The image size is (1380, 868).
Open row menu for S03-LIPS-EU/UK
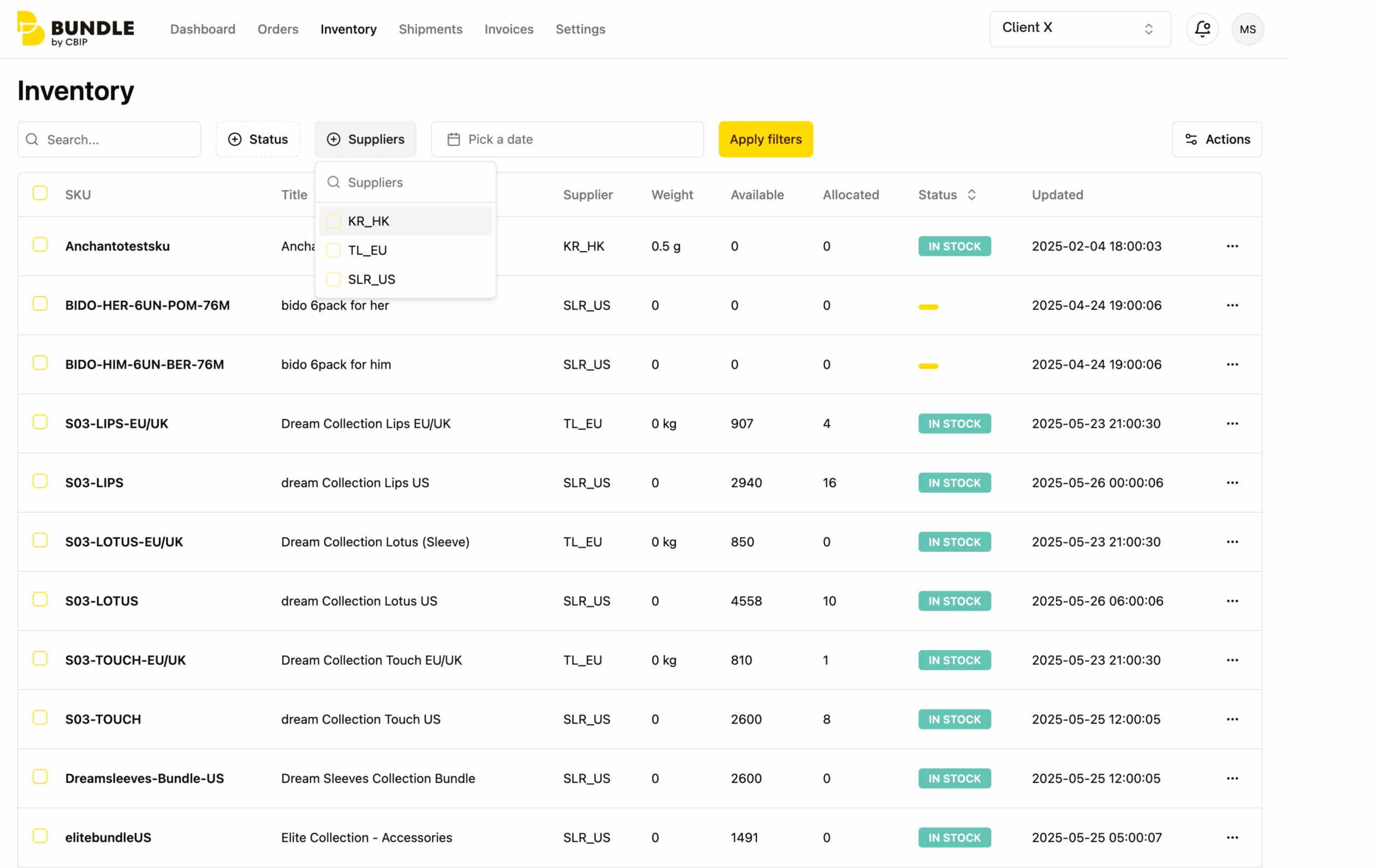1232,423
